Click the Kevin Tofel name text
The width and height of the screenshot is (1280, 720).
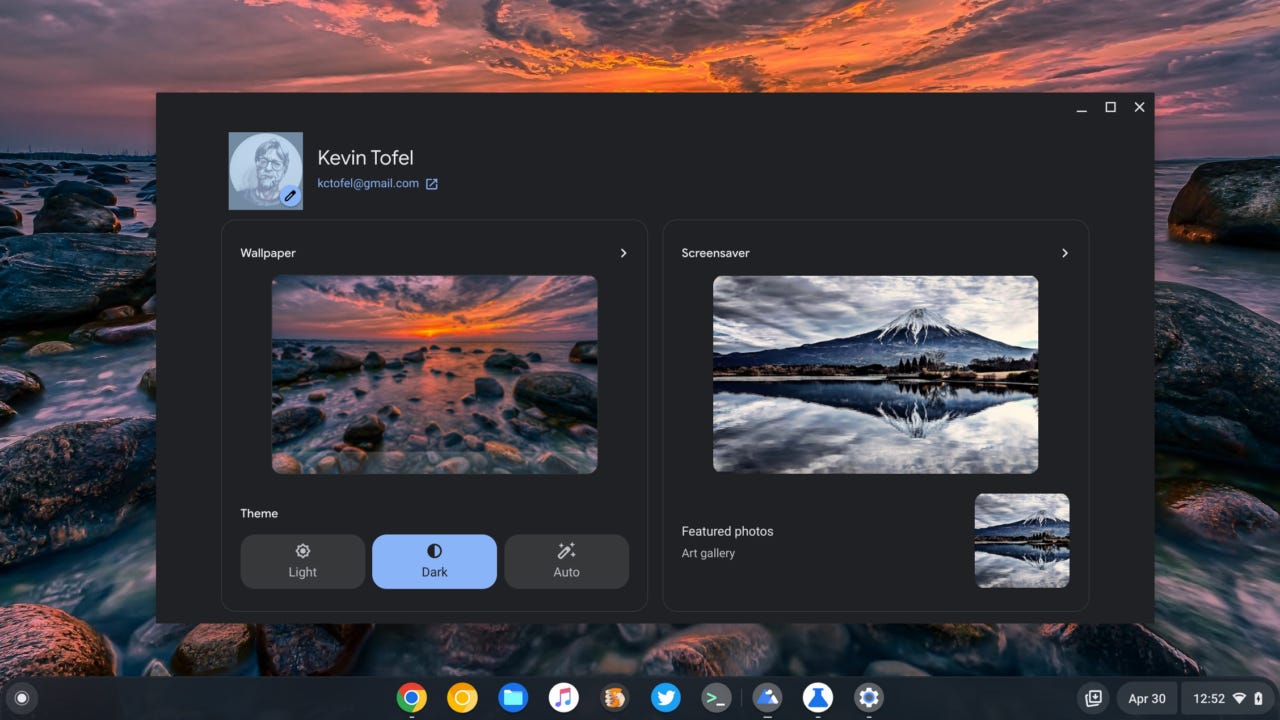(x=365, y=158)
